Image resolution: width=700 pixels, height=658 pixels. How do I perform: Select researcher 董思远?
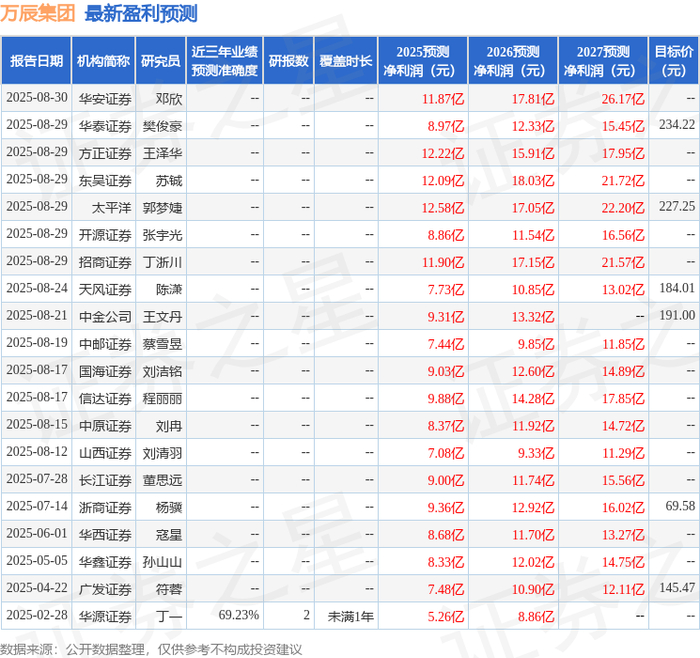(162, 480)
